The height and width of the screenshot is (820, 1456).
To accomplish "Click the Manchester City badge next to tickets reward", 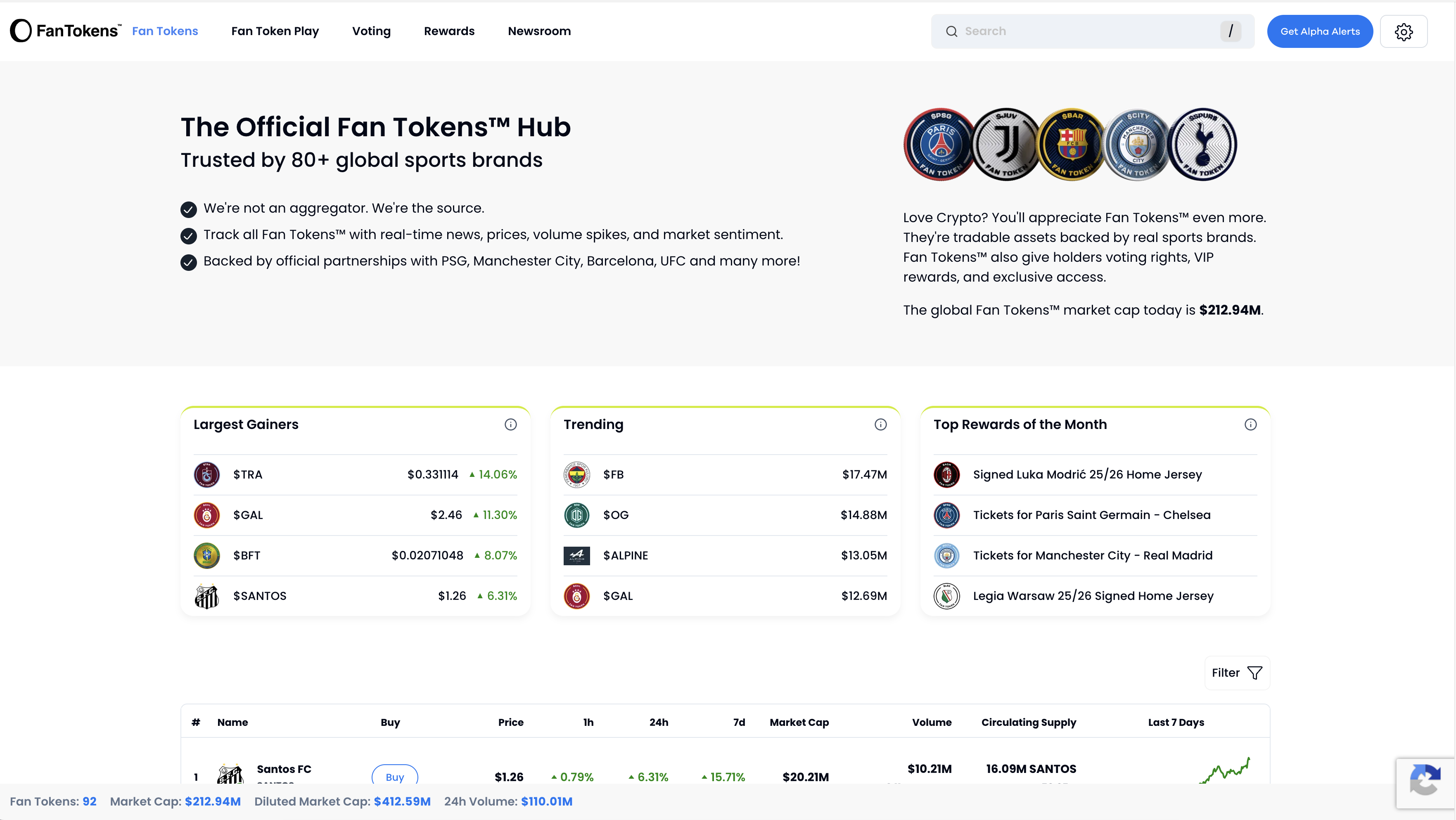I will (947, 555).
